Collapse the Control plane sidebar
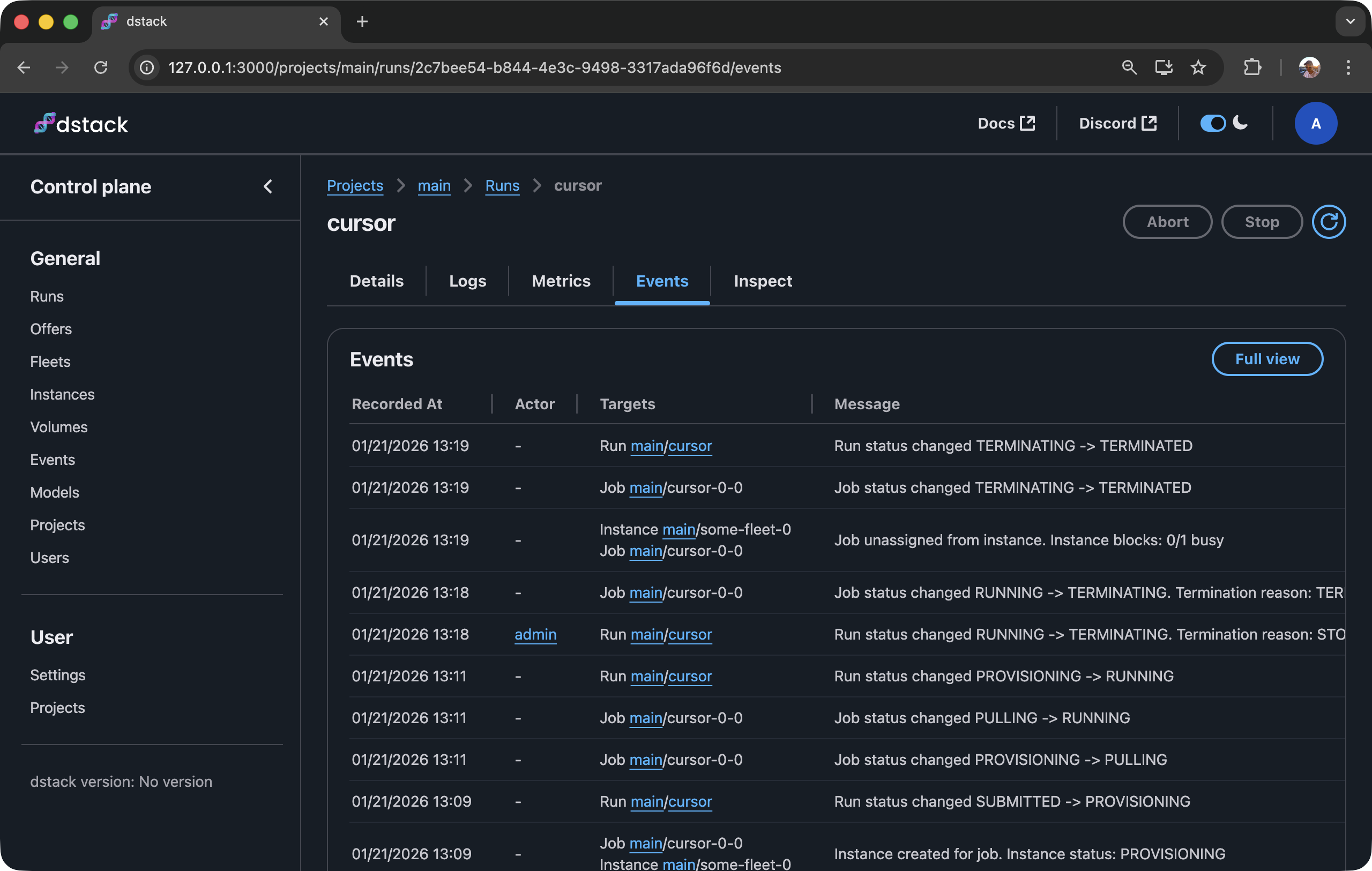The height and width of the screenshot is (871, 1372). click(x=268, y=186)
